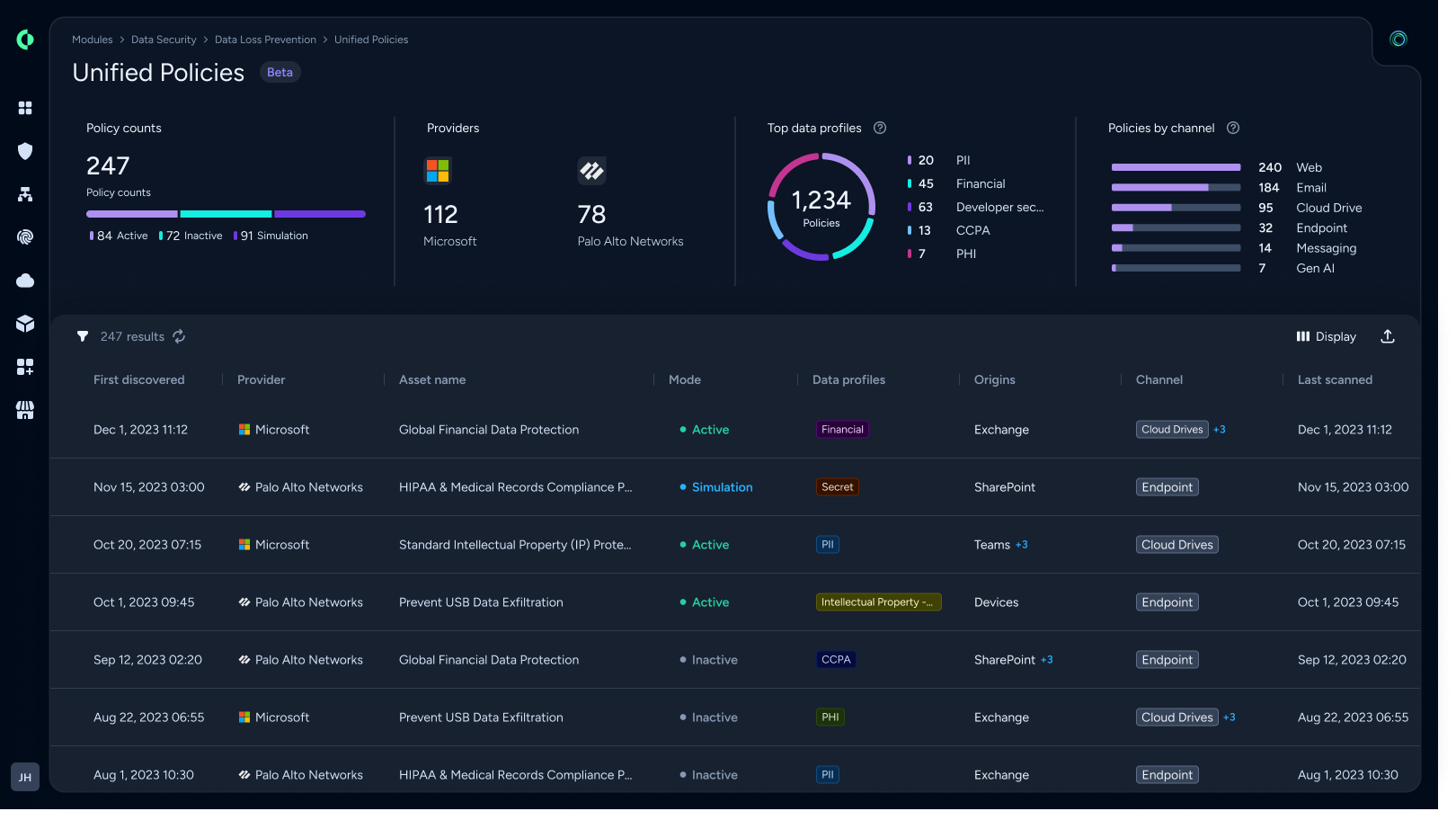Sort by Channel column header

pyautogui.click(x=1174, y=385)
